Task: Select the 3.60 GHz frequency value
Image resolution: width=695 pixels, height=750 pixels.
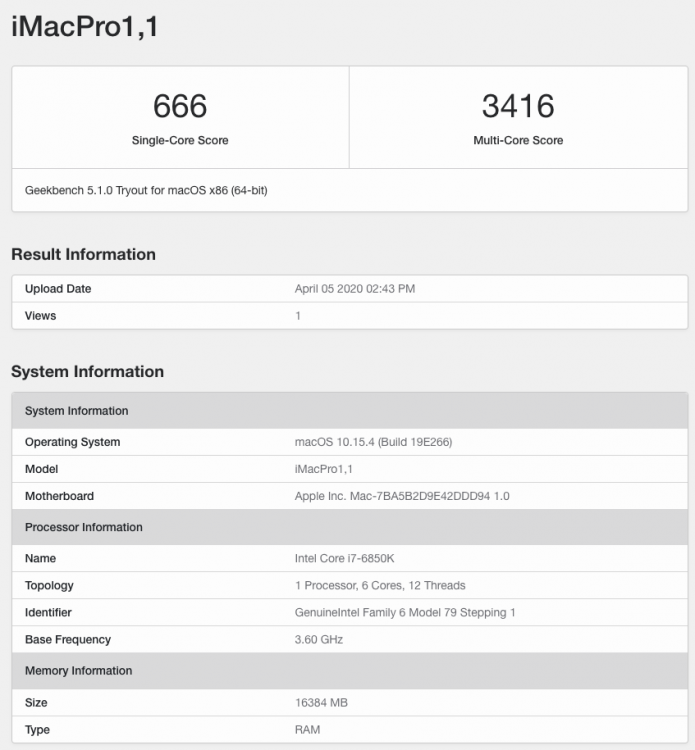Action: click(319, 640)
